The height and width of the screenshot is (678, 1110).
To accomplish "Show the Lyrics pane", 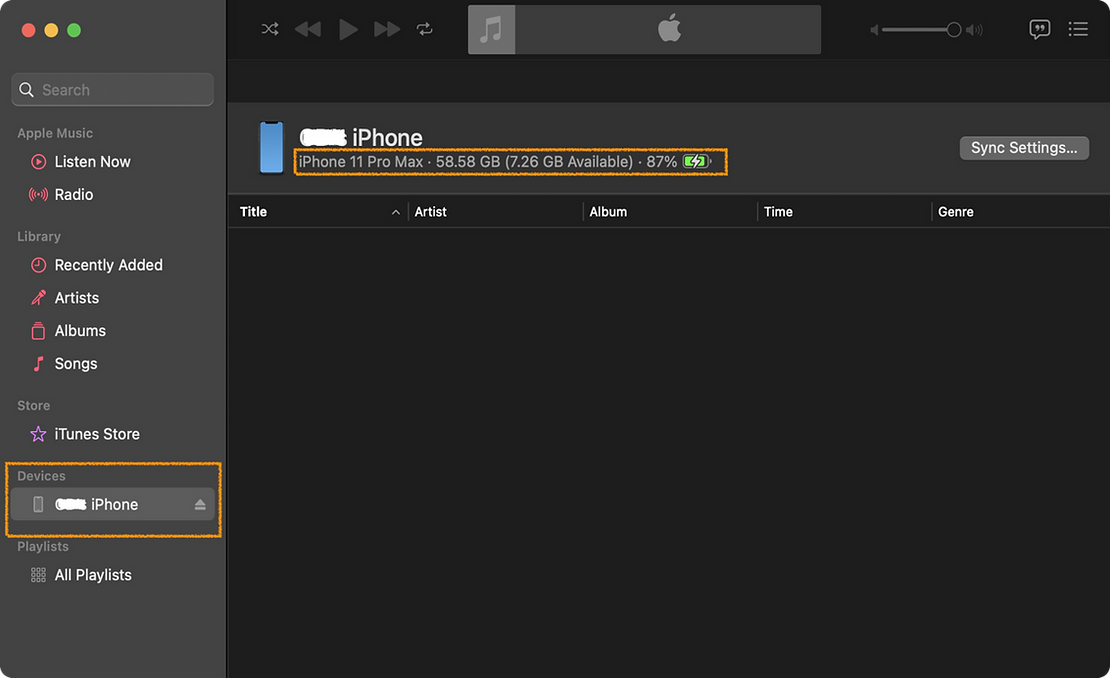I will tap(1039, 29).
